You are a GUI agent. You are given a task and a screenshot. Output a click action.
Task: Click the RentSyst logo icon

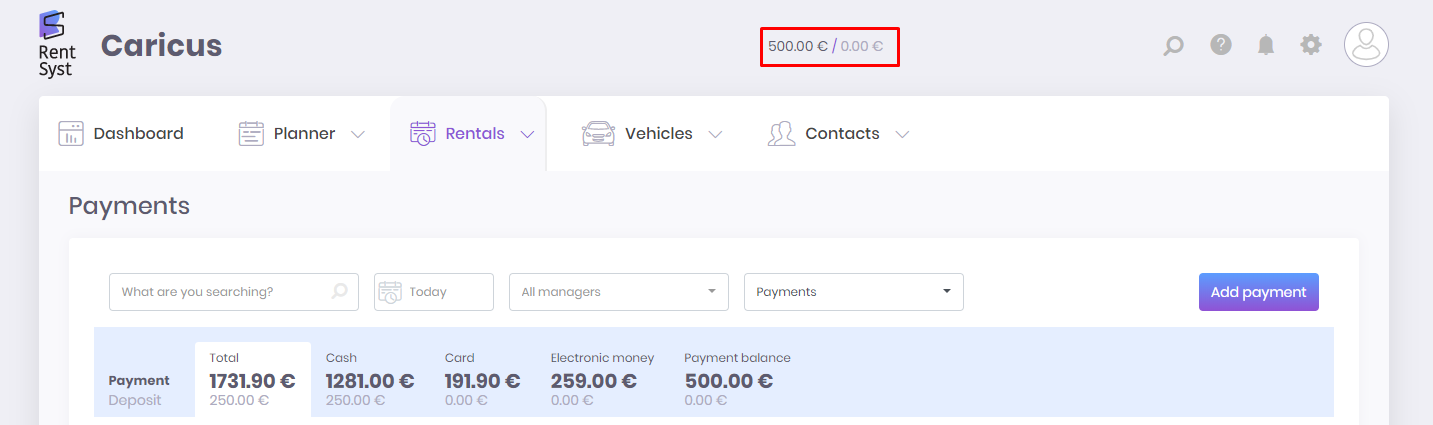(x=57, y=44)
